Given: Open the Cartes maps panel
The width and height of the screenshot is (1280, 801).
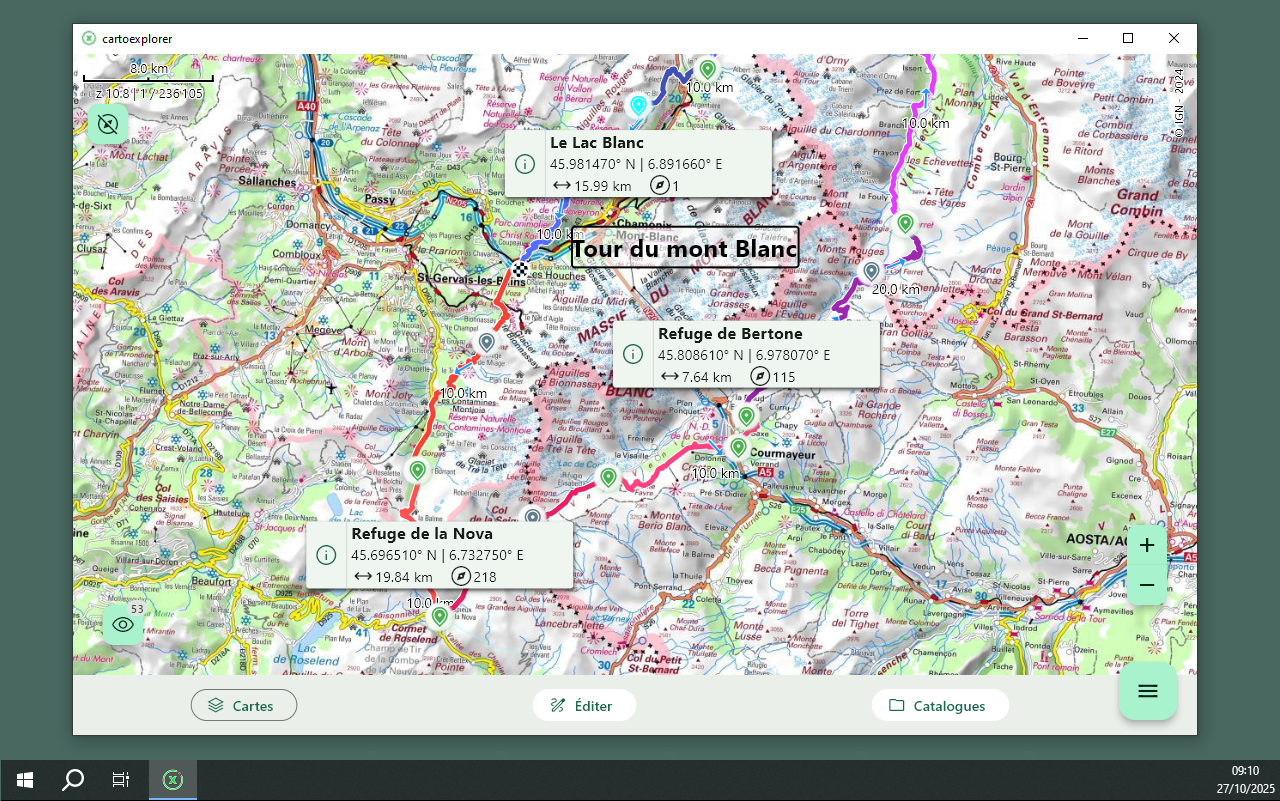Looking at the screenshot, I should point(244,705).
